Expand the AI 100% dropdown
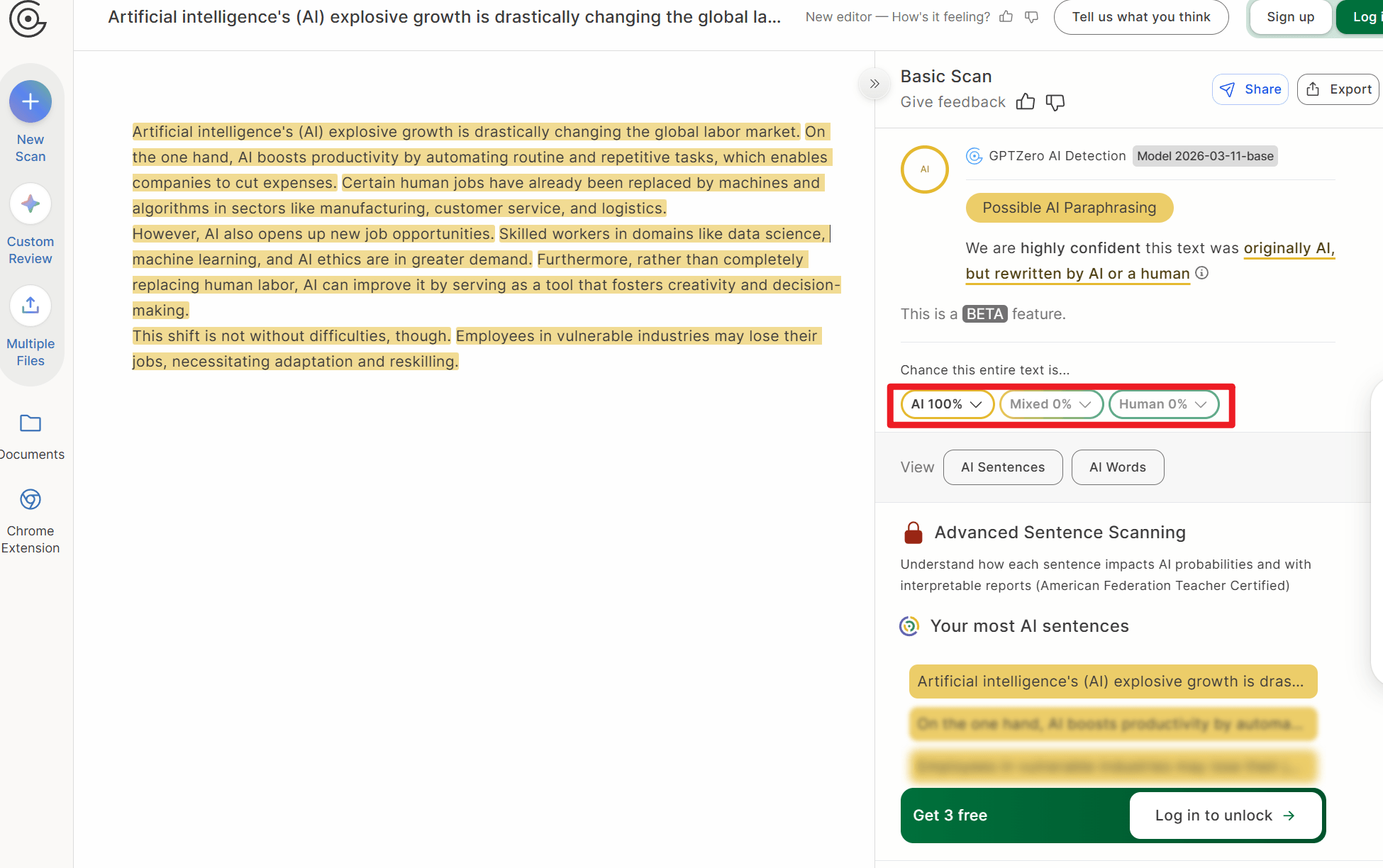Image resolution: width=1383 pixels, height=868 pixels. click(x=947, y=404)
